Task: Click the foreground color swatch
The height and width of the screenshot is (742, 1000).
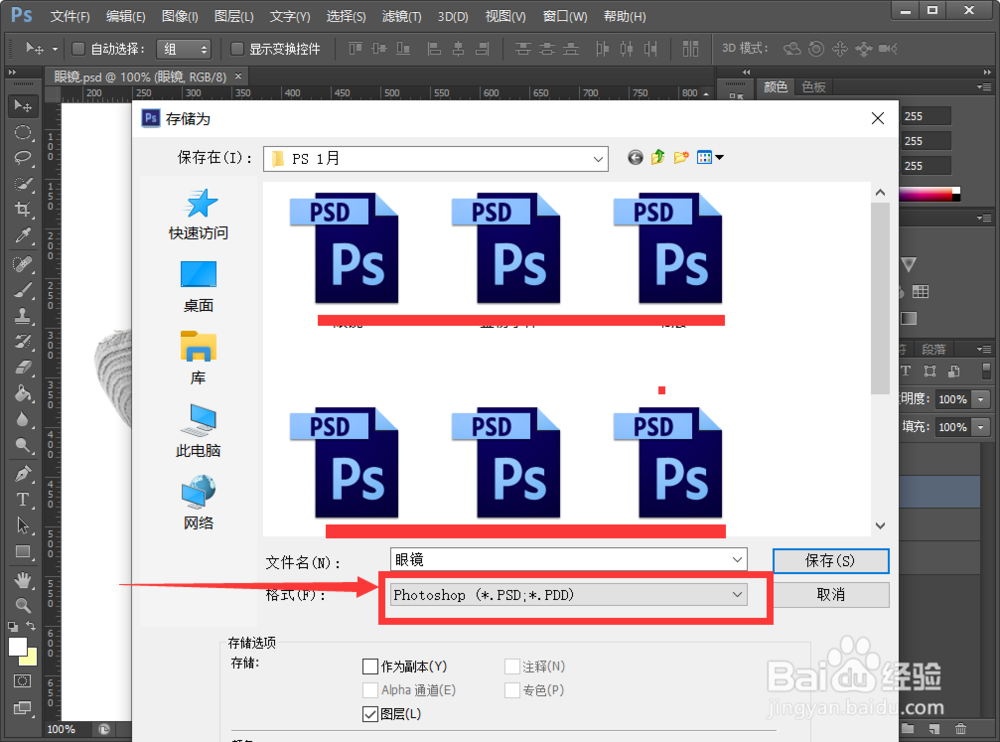Action: [17, 646]
